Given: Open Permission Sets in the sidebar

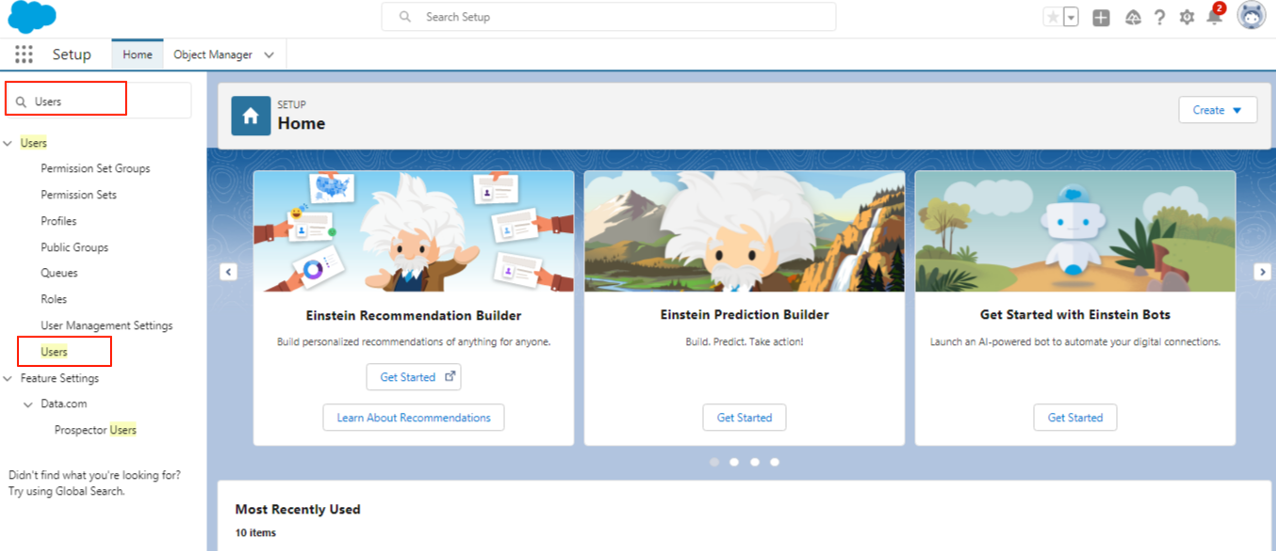Looking at the screenshot, I should click(x=78, y=195).
